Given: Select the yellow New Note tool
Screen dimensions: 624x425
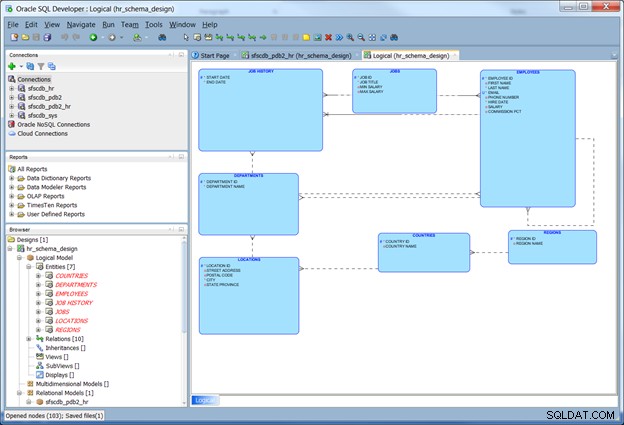Looking at the screenshot, I should [x=306, y=37].
